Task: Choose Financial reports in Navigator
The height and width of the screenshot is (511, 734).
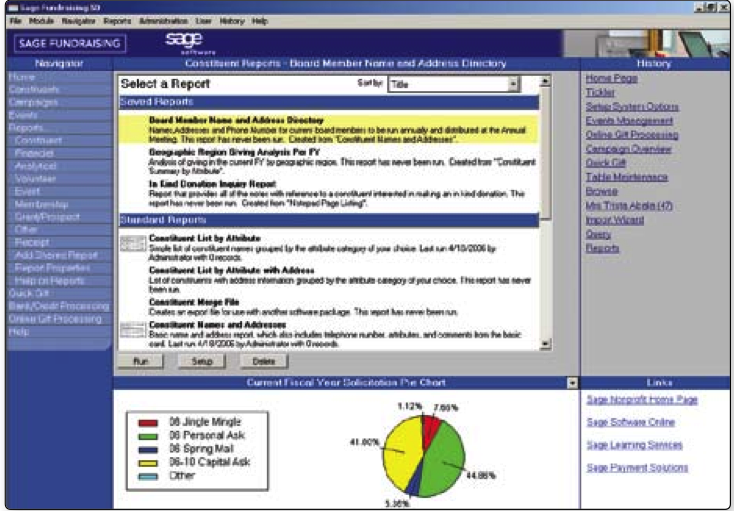Action: coord(59,153)
